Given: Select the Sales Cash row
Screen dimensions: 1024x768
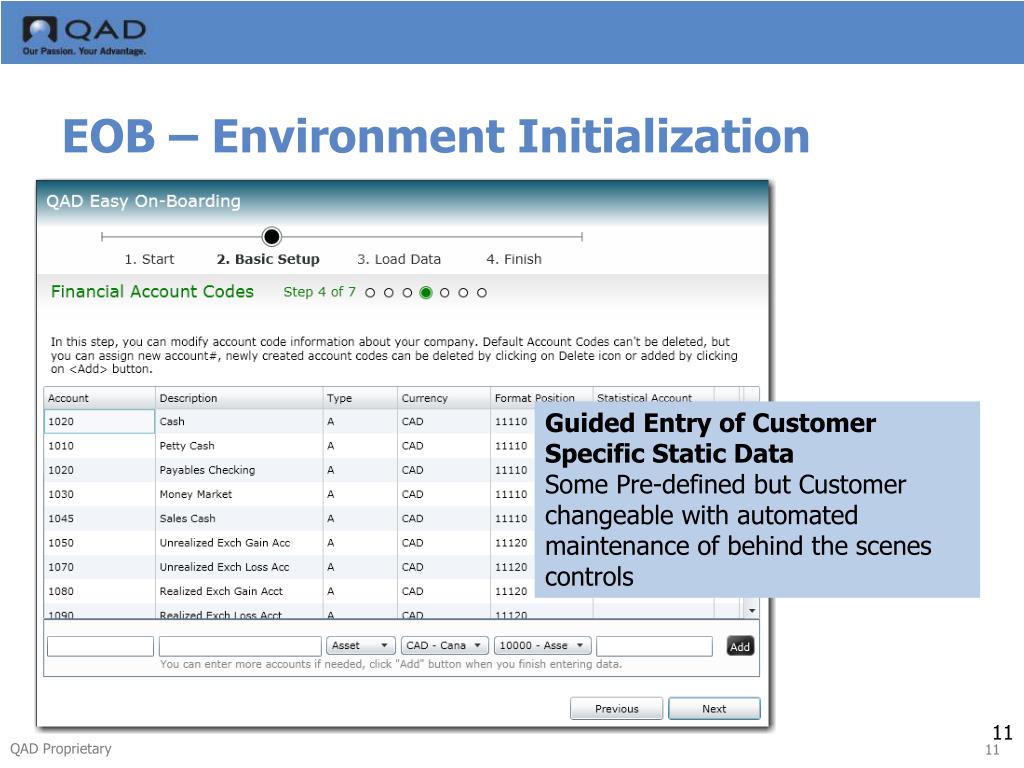Looking at the screenshot, I should point(289,519).
